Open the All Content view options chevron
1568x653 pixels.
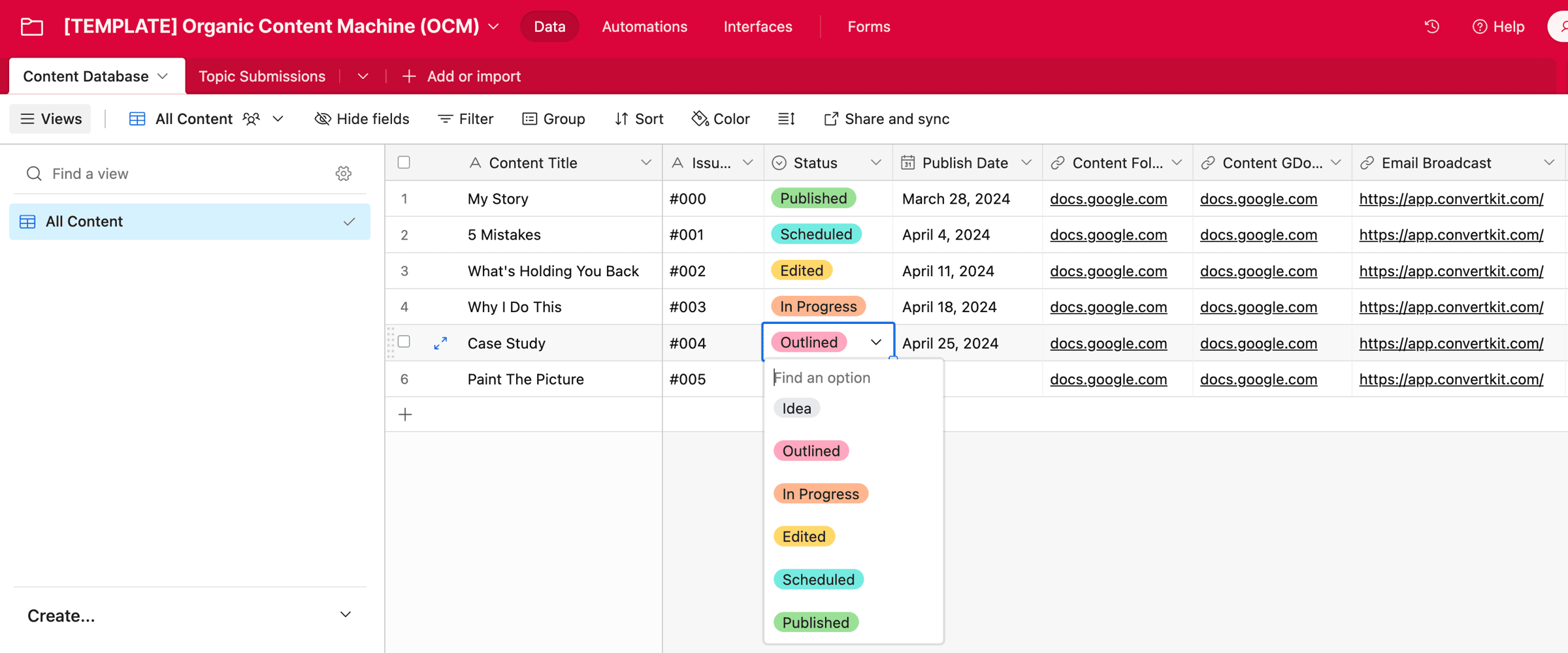tap(278, 119)
